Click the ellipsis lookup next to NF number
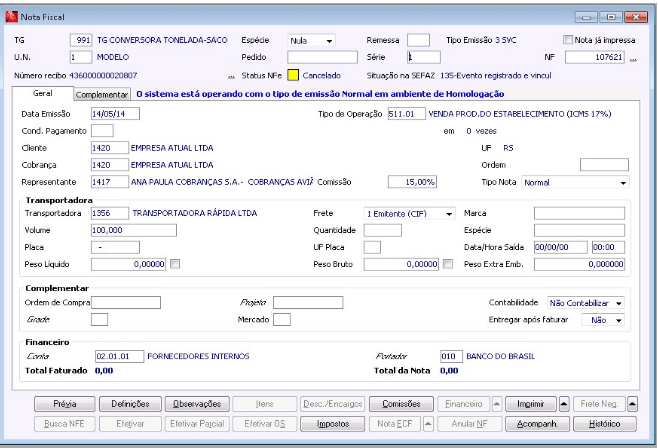The height and width of the screenshot is (448, 658). click(x=633, y=60)
